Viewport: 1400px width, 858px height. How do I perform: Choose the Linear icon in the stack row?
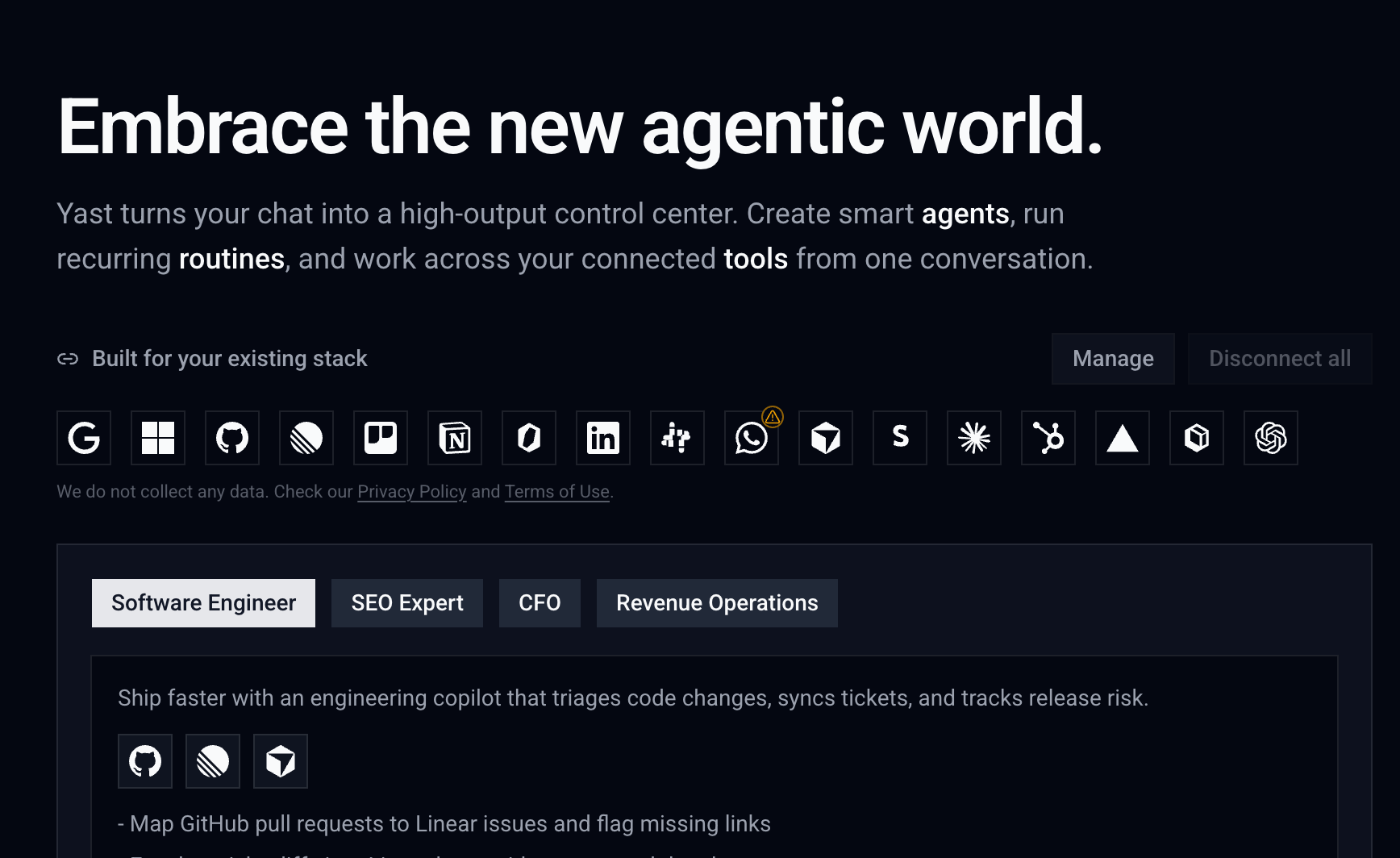point(306,438)
